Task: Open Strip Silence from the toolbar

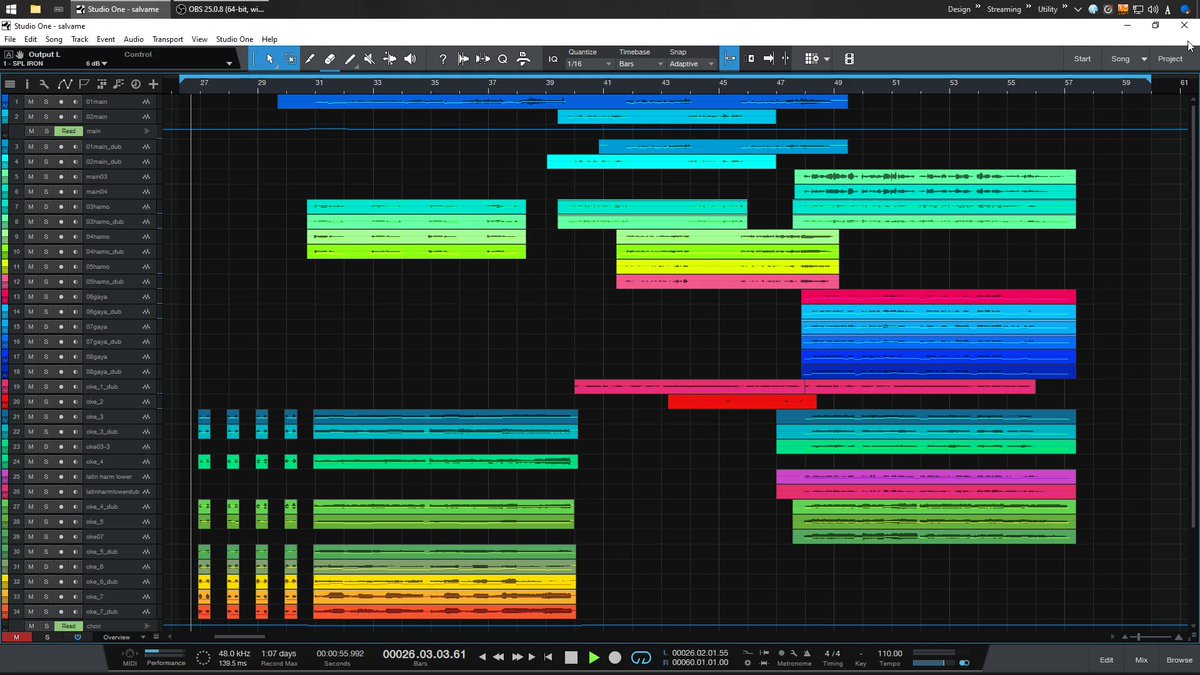Action: point(483,59)
